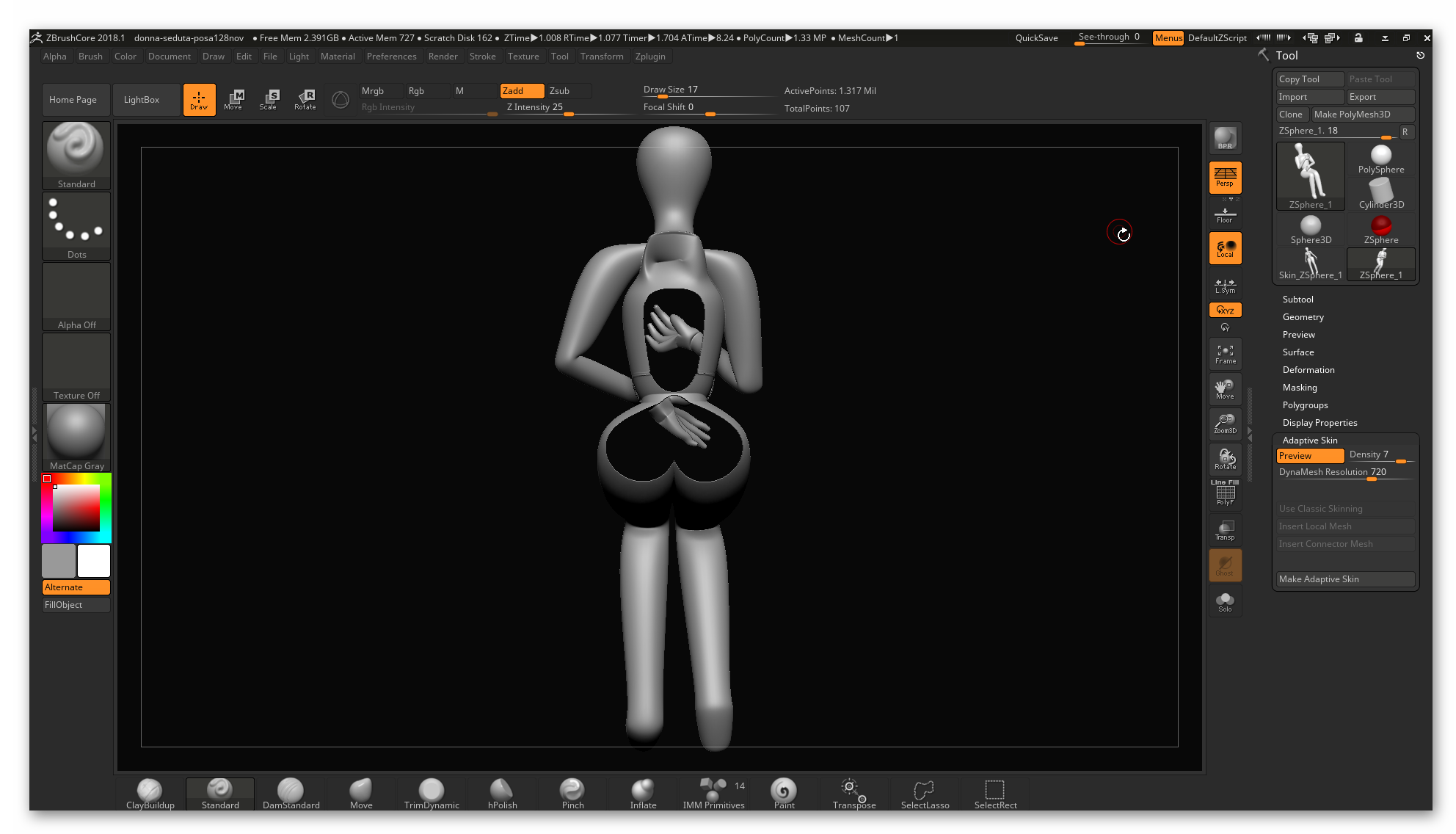Screen dimensions: 1456x834
Task: Open the Frame view icon on the right shelf
Action: [1224, 353]
